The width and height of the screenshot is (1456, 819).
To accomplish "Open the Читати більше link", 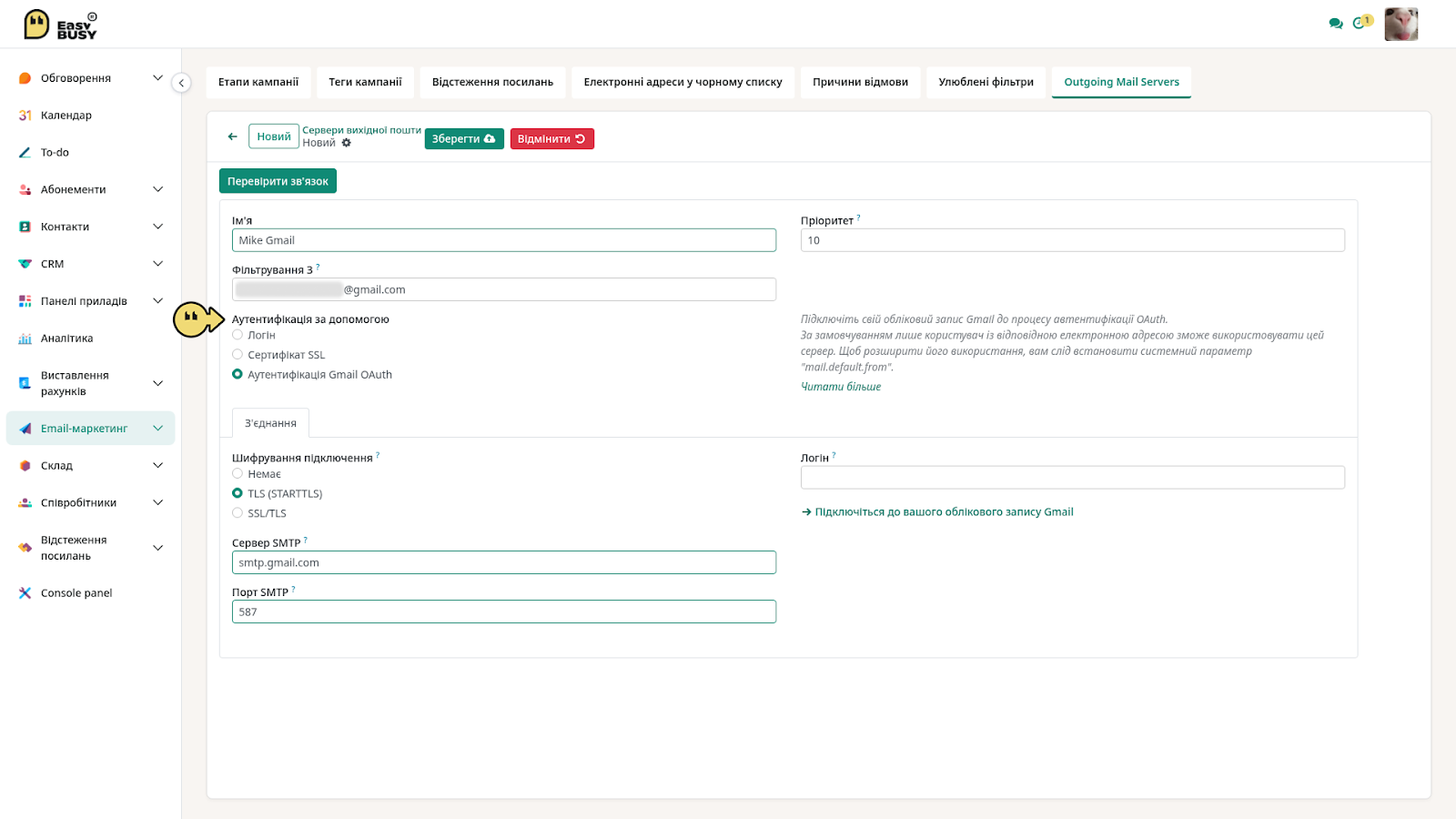I will [841, 387].
